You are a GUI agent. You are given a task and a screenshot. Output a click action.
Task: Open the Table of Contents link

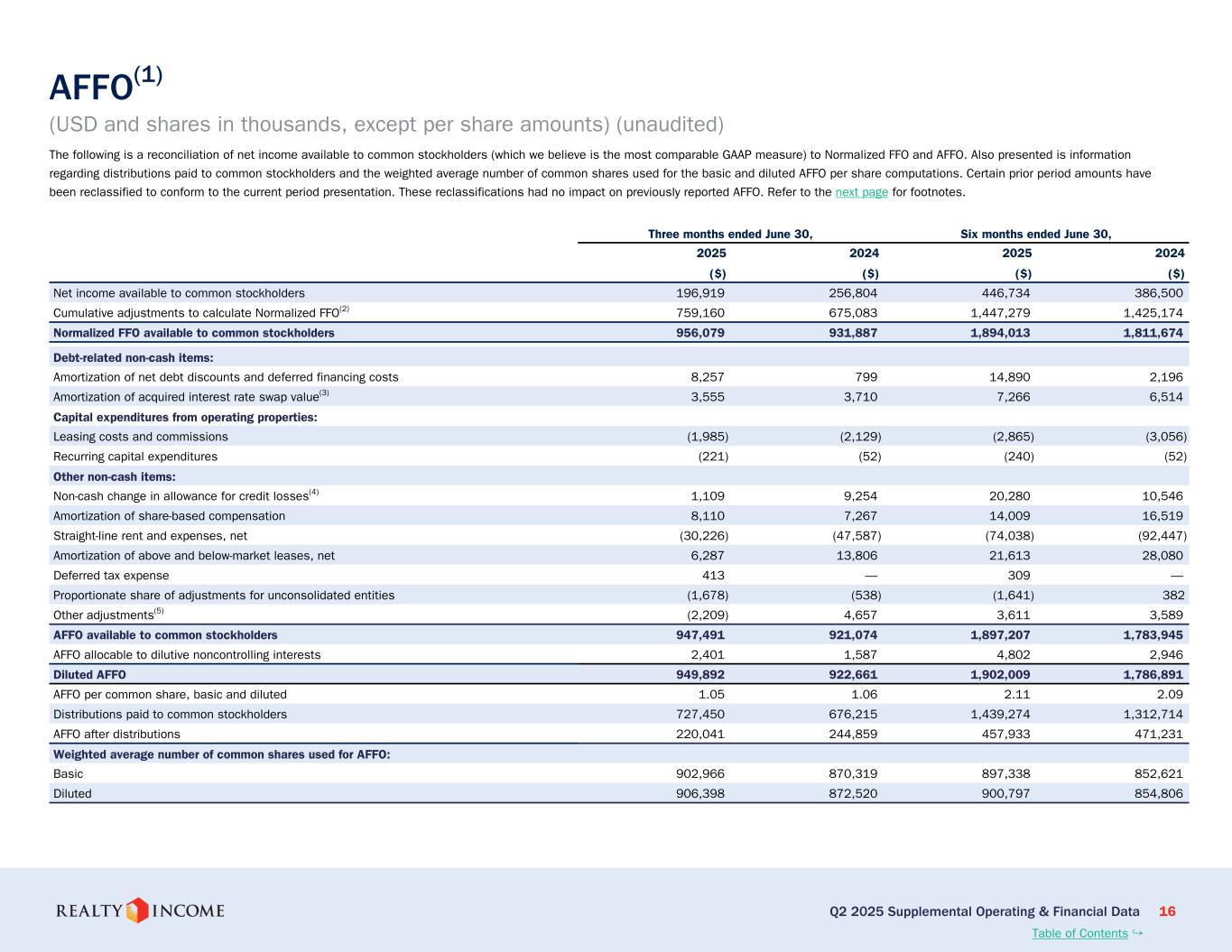(1079, 933)
